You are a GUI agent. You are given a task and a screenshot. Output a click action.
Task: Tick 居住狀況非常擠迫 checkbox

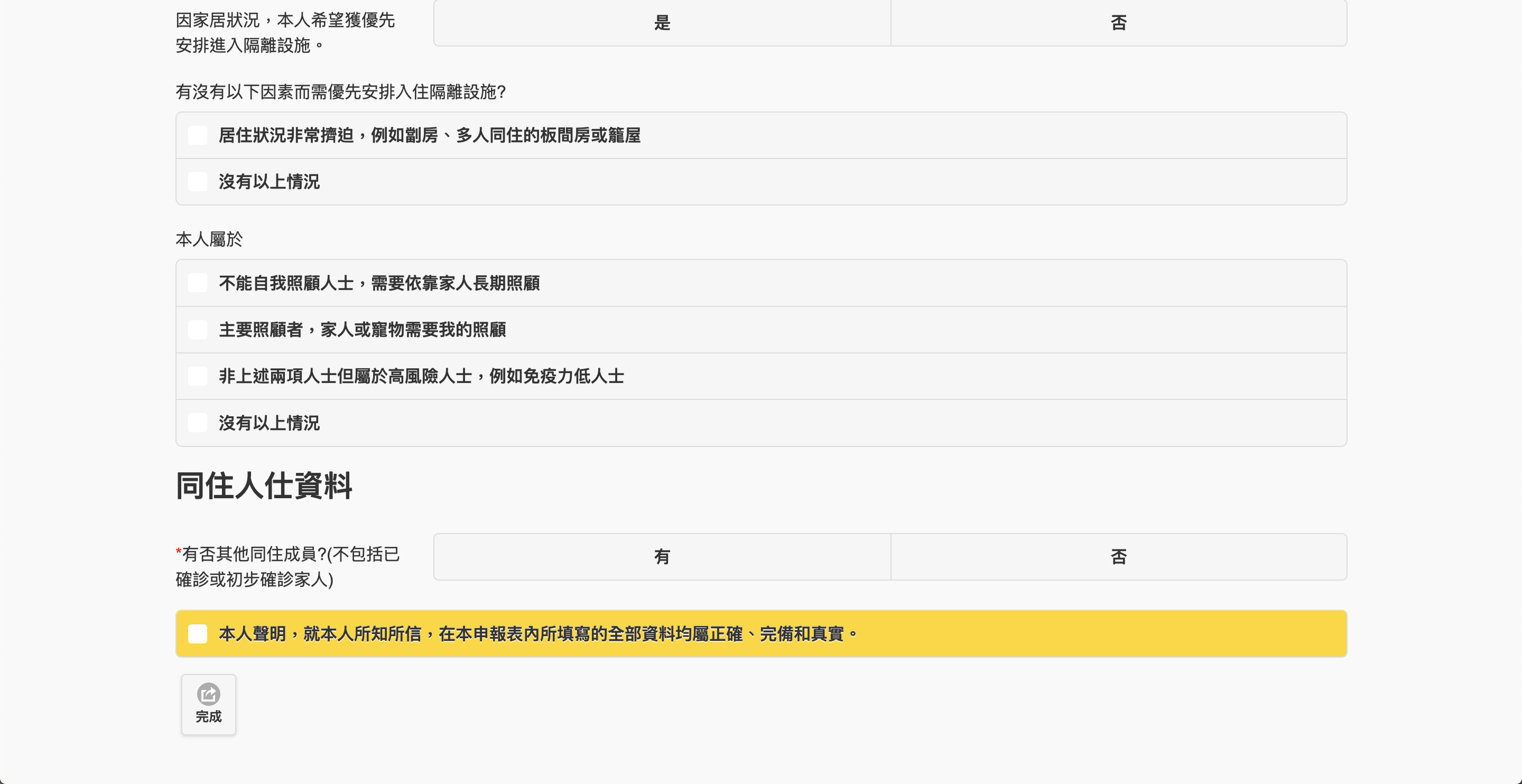point(197,135)
